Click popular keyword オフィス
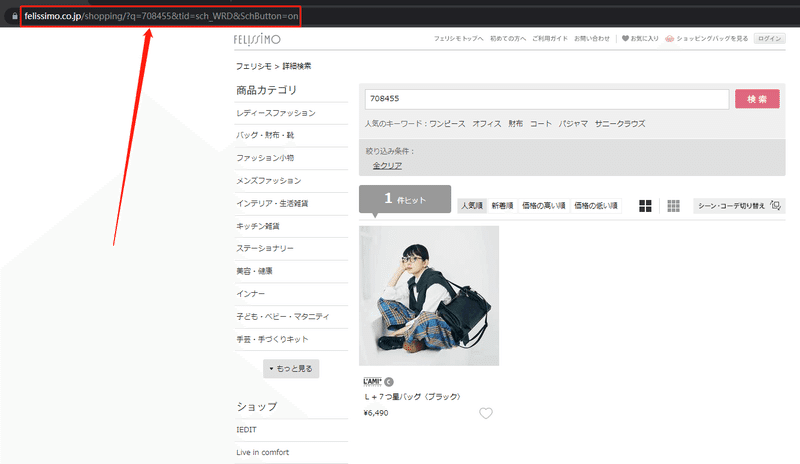 point(486,124)
